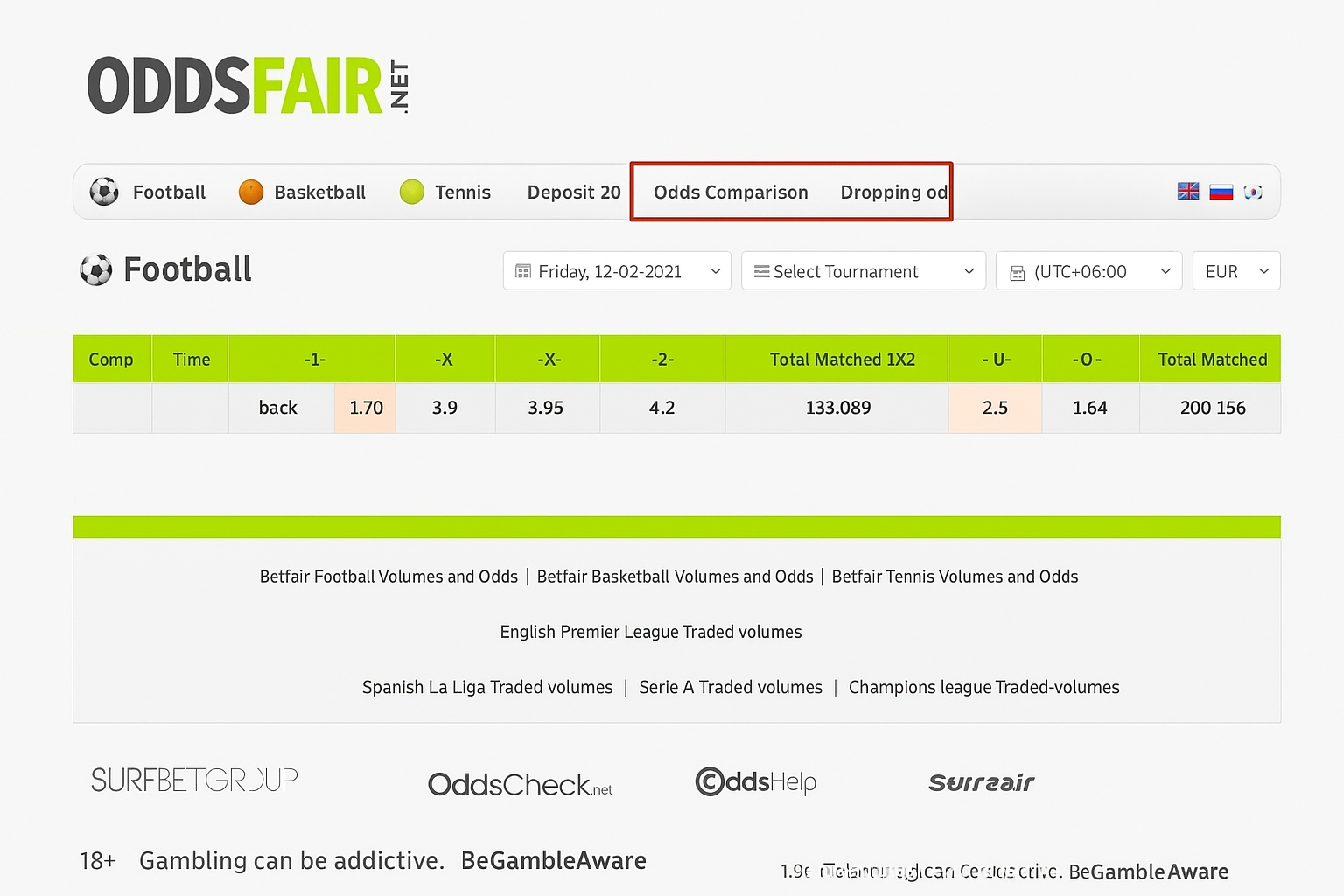The width and height of the screenshot is (1344, 896).
Task: Click the highlighted 1.70 back odds cell
Action: click(365, 408)
